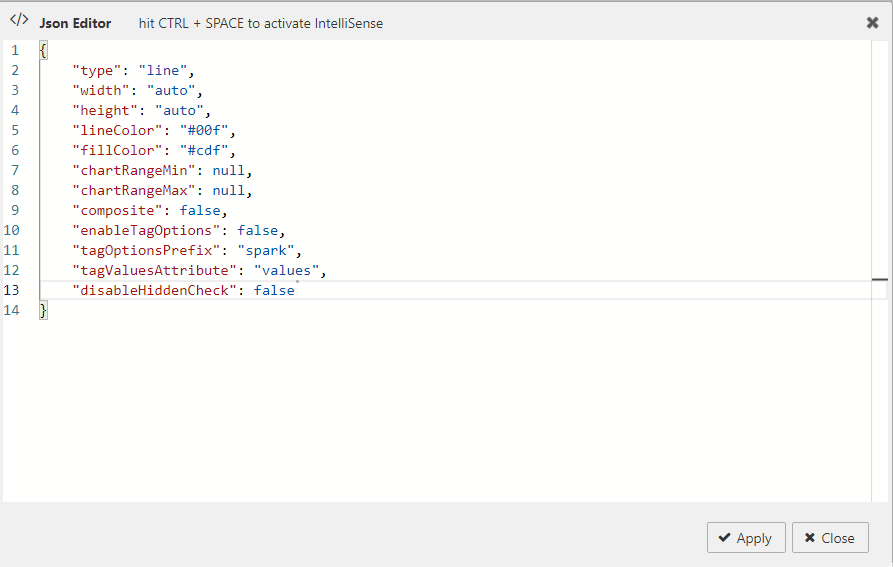Select line number 13 in the gutter

12,290
